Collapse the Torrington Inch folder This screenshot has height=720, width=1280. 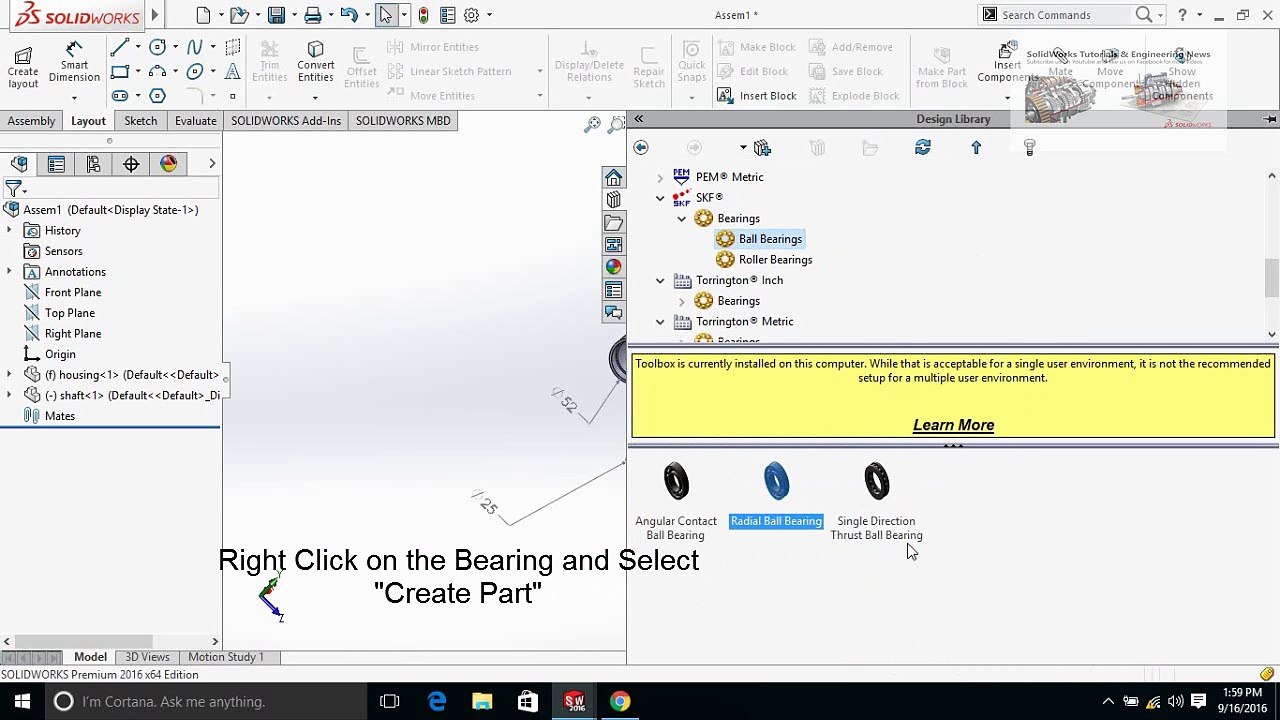660,281
